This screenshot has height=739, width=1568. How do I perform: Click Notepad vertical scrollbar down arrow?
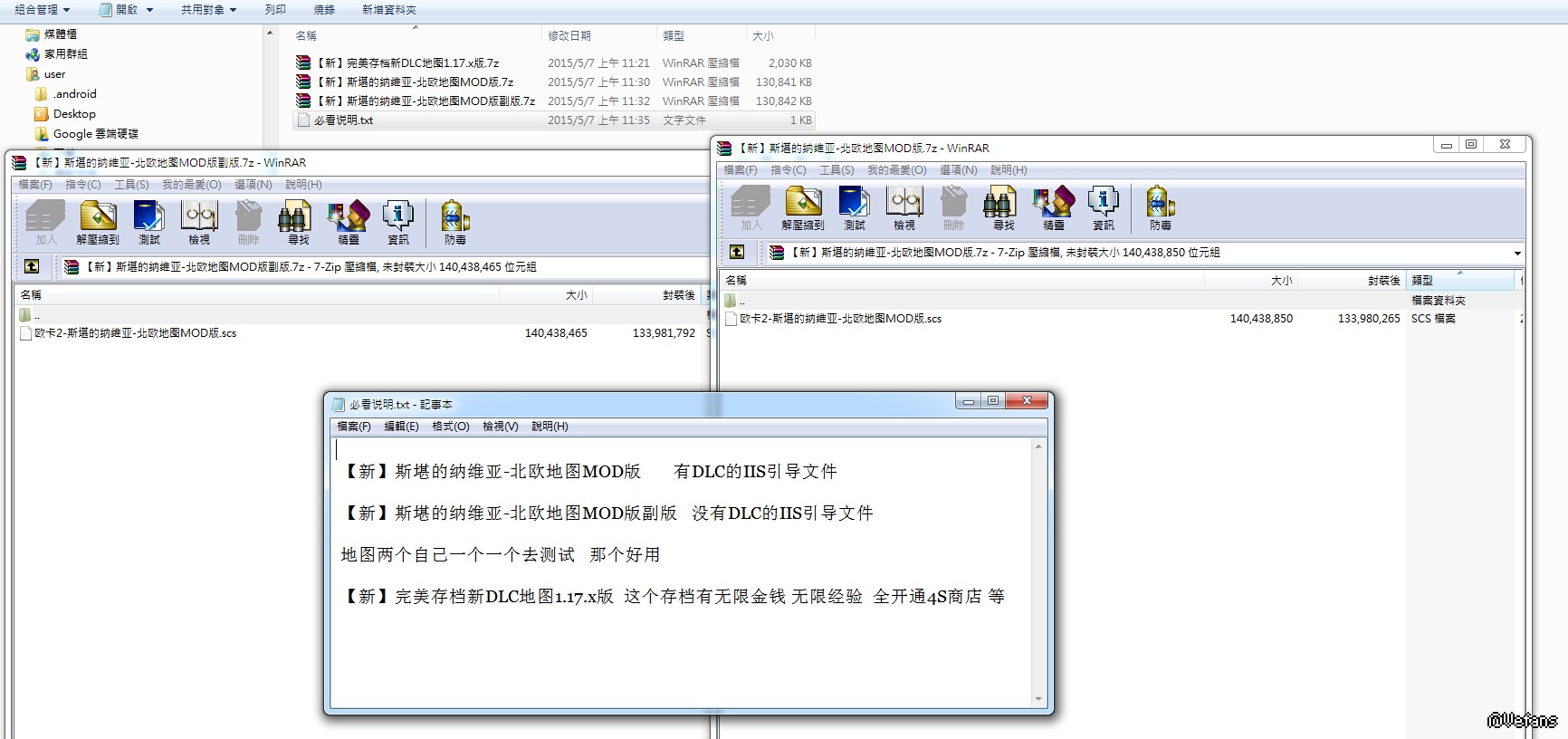tap(1038, 699)
